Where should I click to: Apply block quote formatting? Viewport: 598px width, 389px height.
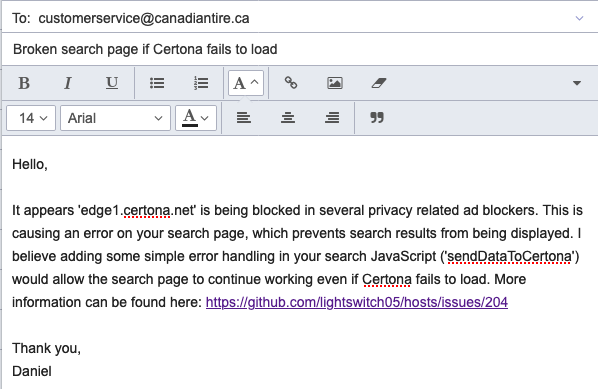[x=377, y=118]
